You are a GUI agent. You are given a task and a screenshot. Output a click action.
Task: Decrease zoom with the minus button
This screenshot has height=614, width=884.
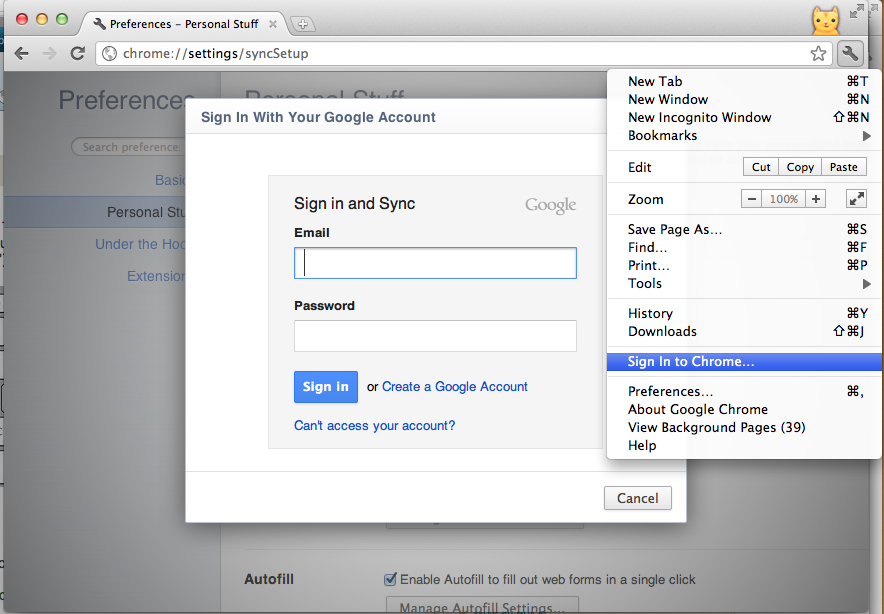point(751,199)
